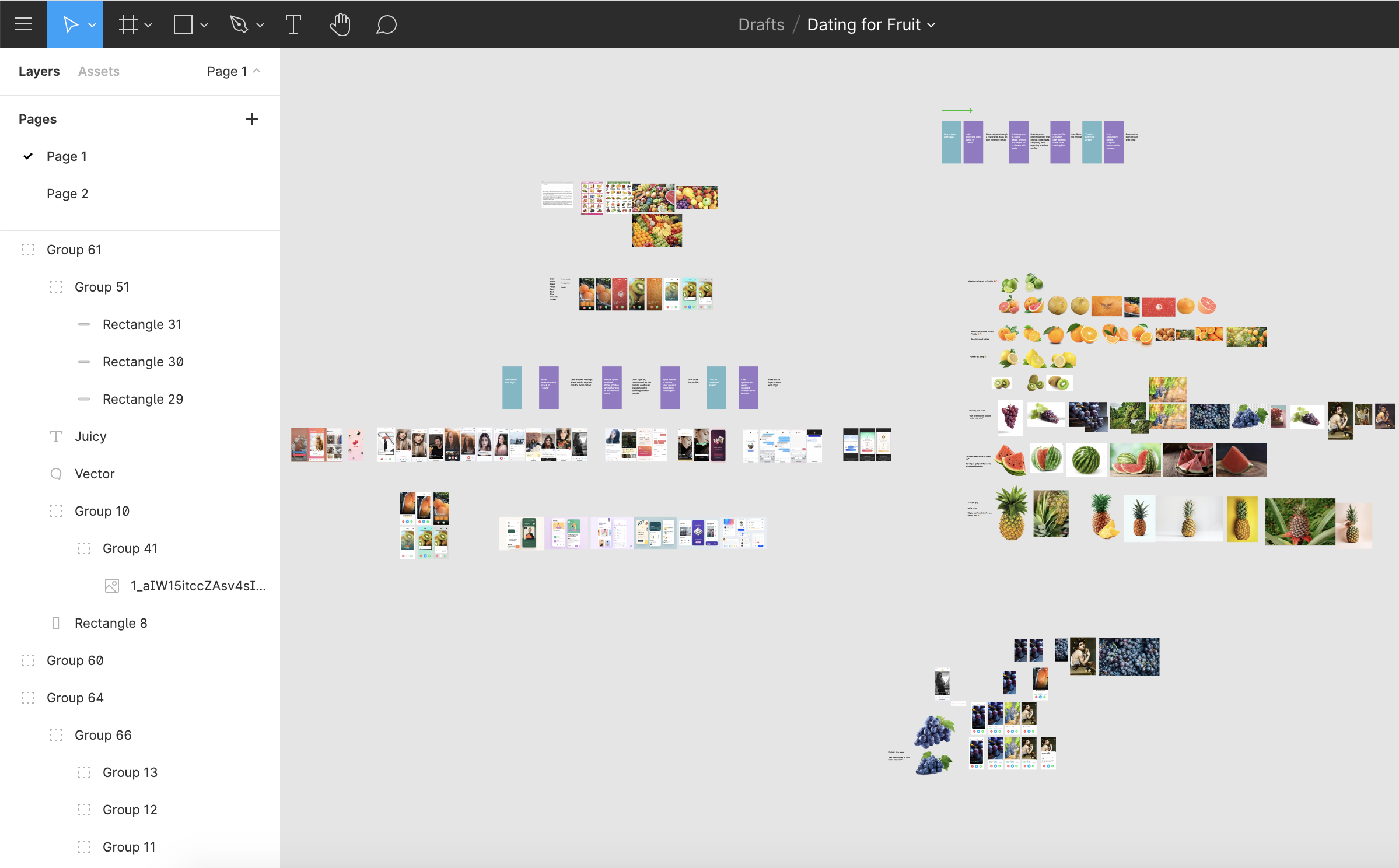Select the Pen tool
The image size is (1399, 868).
(x=239, y=24)
